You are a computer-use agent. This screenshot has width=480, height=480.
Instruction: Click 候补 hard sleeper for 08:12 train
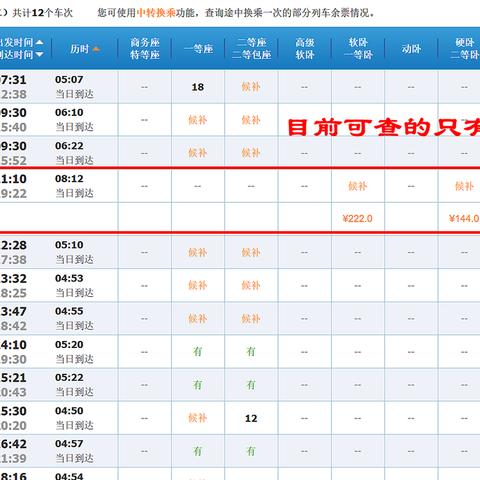coord(464,186)
